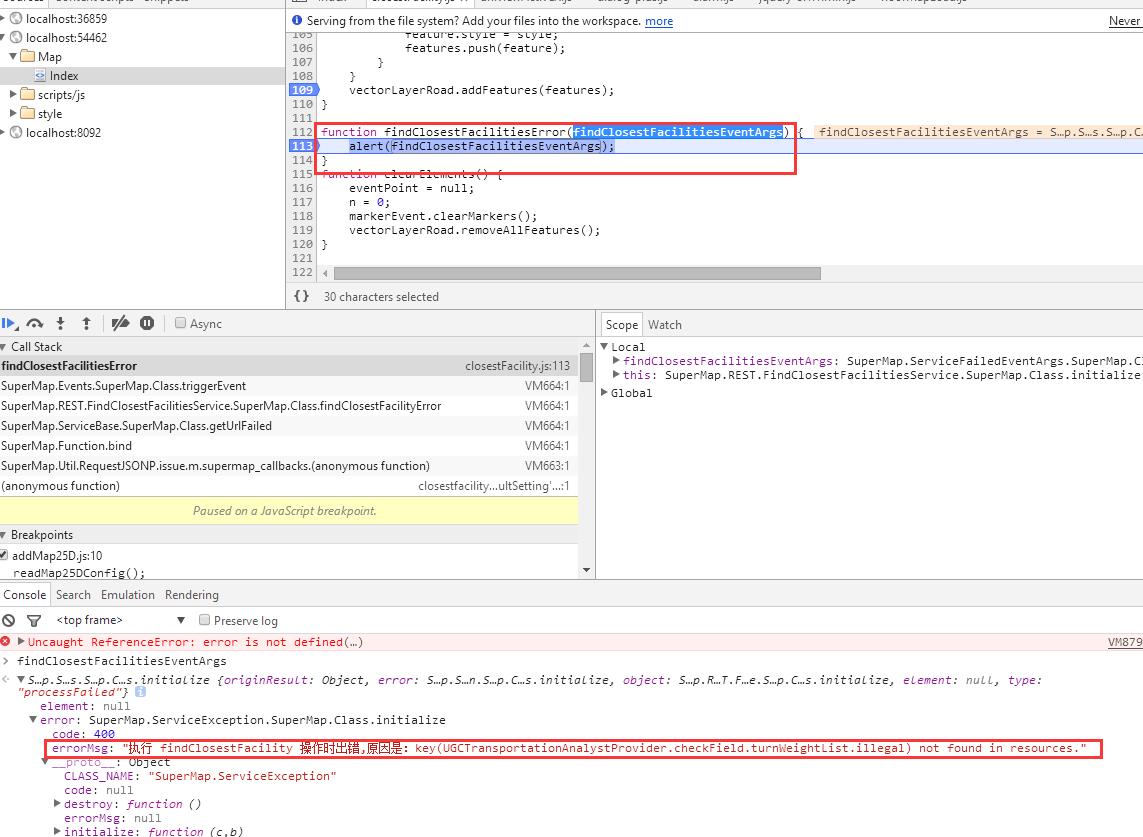1143x837 pixels.
Task: Switch to the Scope tab
Action: click(622, 324)
